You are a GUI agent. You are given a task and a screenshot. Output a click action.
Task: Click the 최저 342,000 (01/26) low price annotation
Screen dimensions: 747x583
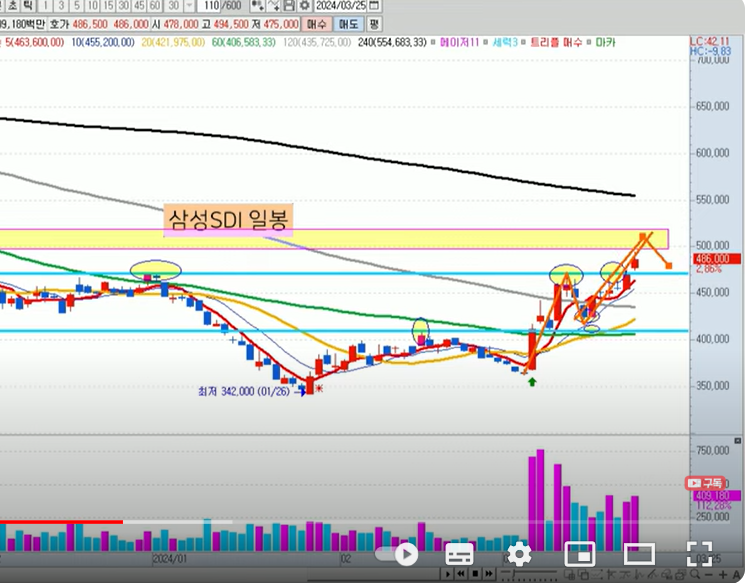[x=243, y=392]
